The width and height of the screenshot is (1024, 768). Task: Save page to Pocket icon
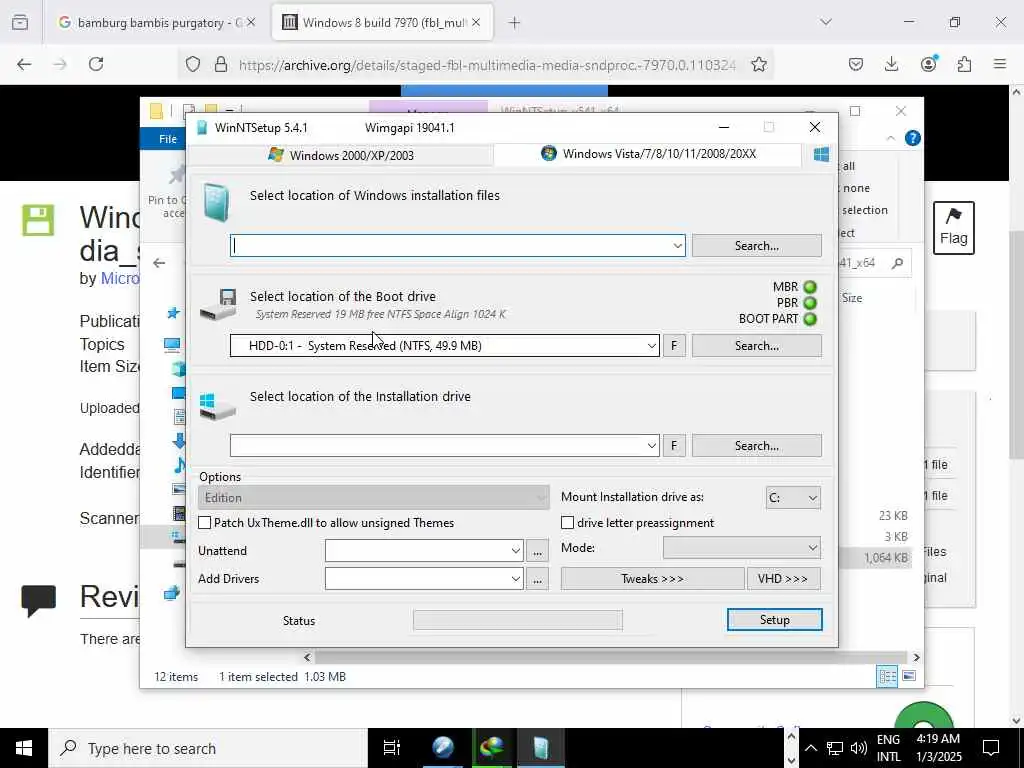click(856, 64)
